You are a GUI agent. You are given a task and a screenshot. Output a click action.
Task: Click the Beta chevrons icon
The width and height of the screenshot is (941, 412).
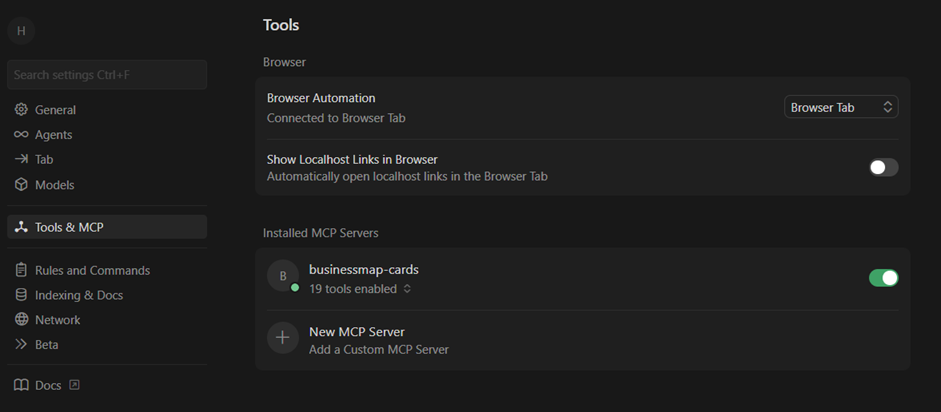pos(21,345)
